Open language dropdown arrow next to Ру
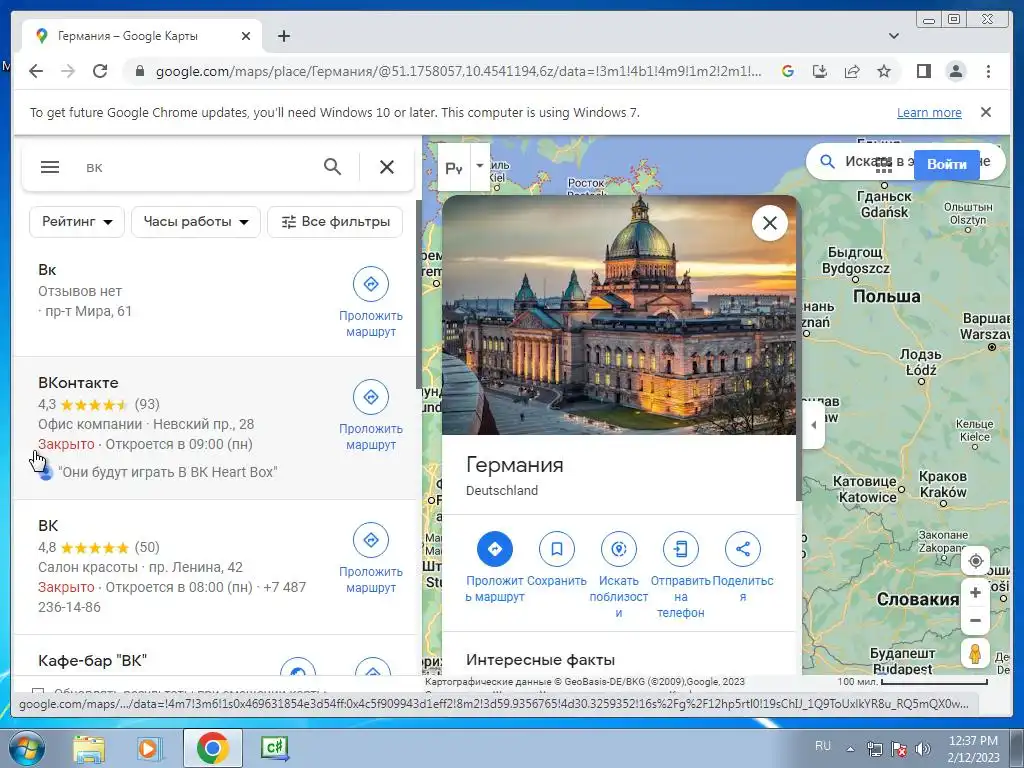This screenshot has height=768, width=1024. (480, 167)
